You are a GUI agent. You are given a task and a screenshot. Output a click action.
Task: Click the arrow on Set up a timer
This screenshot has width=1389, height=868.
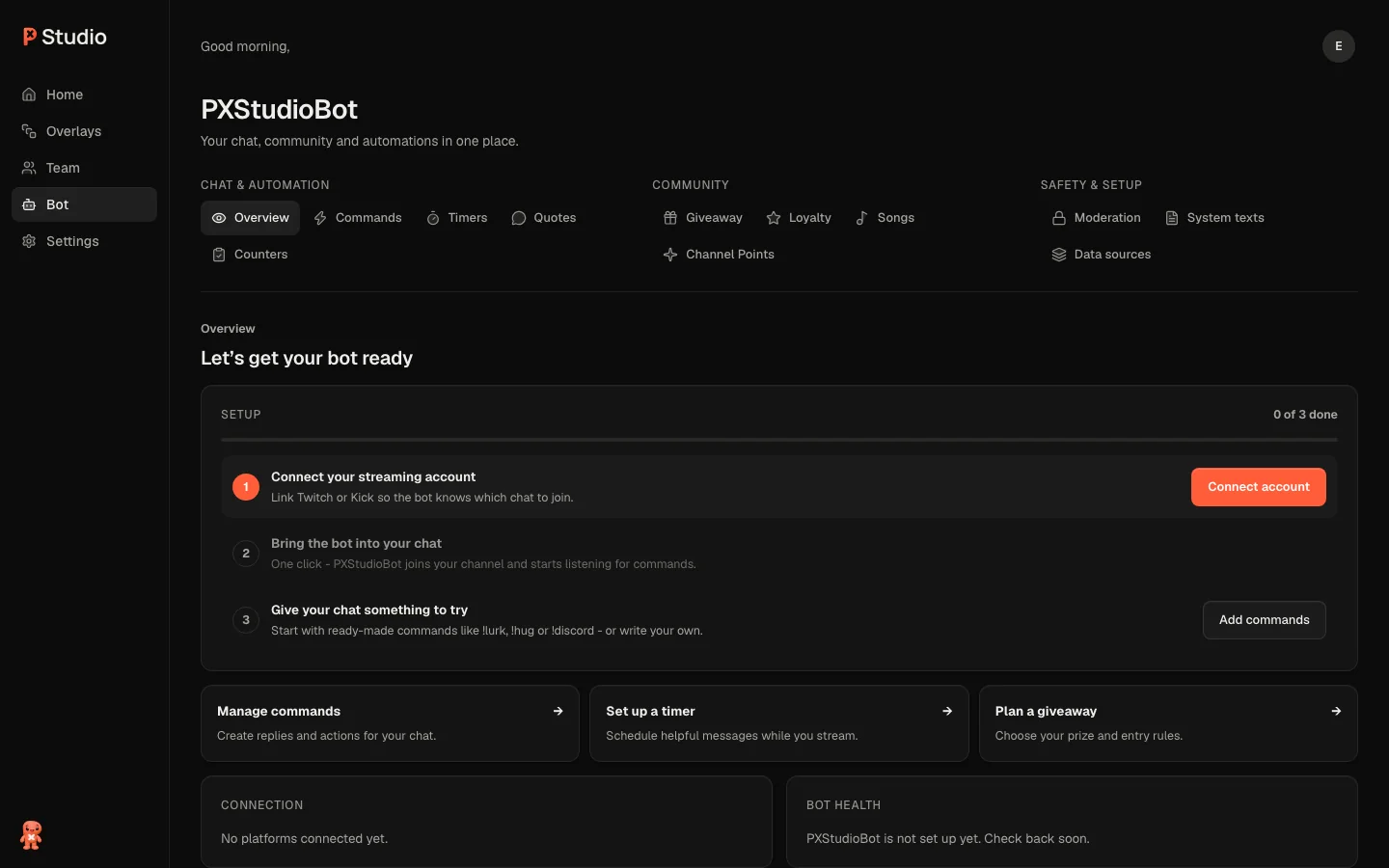[x=947, y=711]
